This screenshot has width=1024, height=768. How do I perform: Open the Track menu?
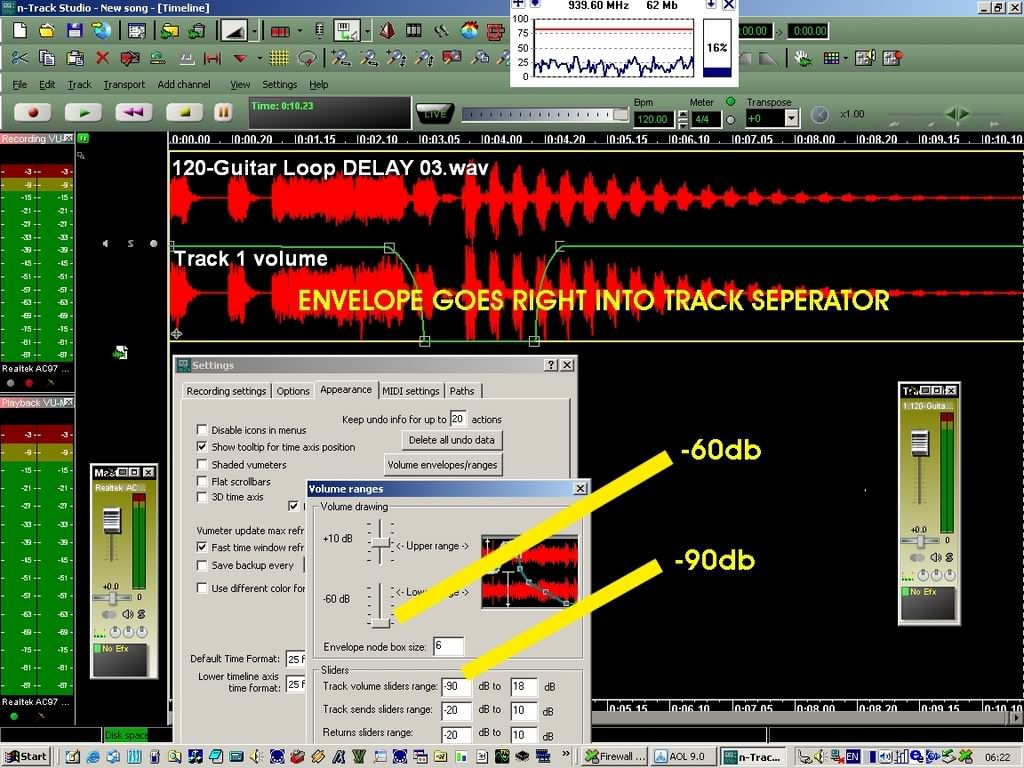(80, 84)
